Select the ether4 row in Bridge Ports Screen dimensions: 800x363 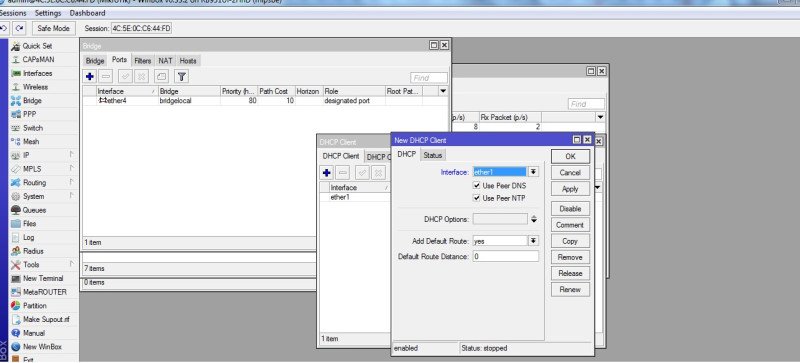tap(265, 101)
